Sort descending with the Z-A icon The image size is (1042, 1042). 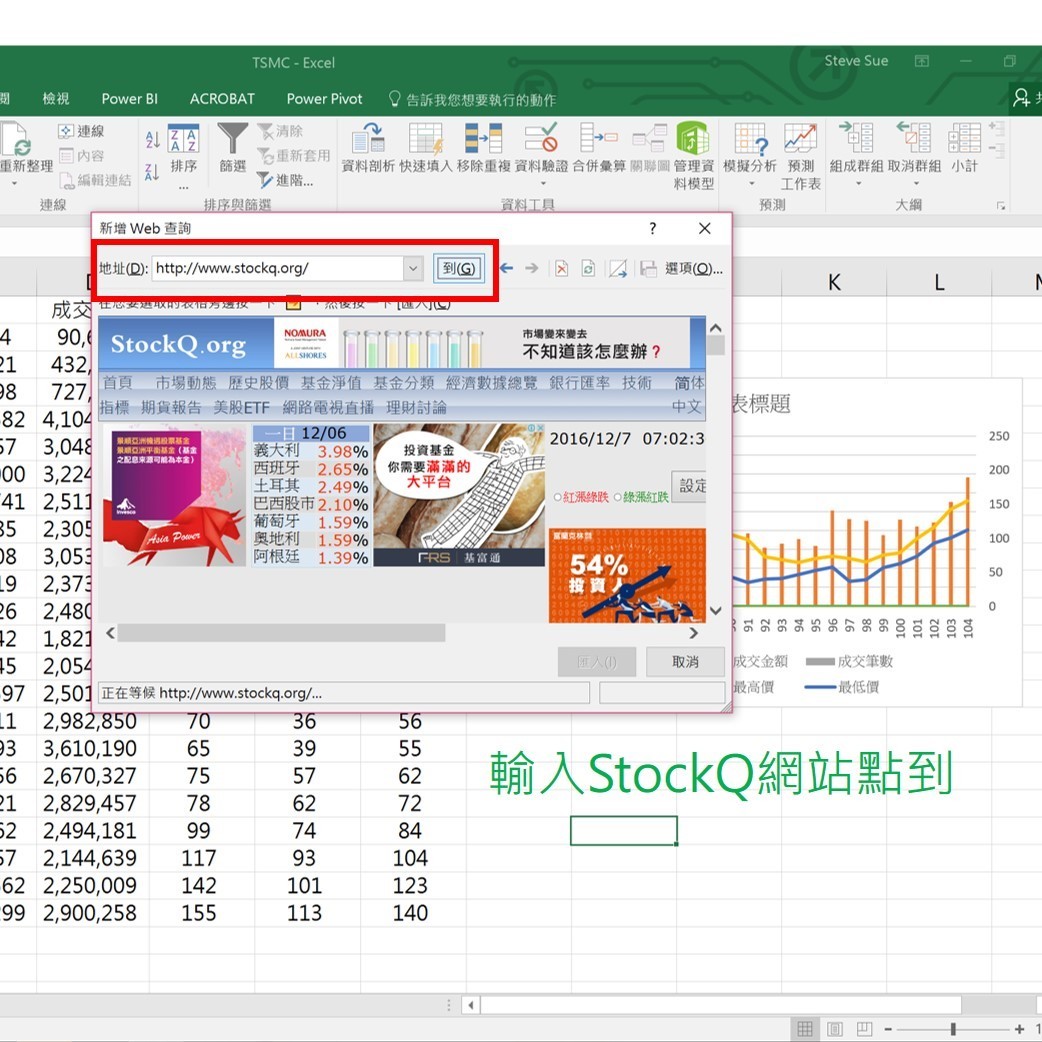[x=152, y=172]
